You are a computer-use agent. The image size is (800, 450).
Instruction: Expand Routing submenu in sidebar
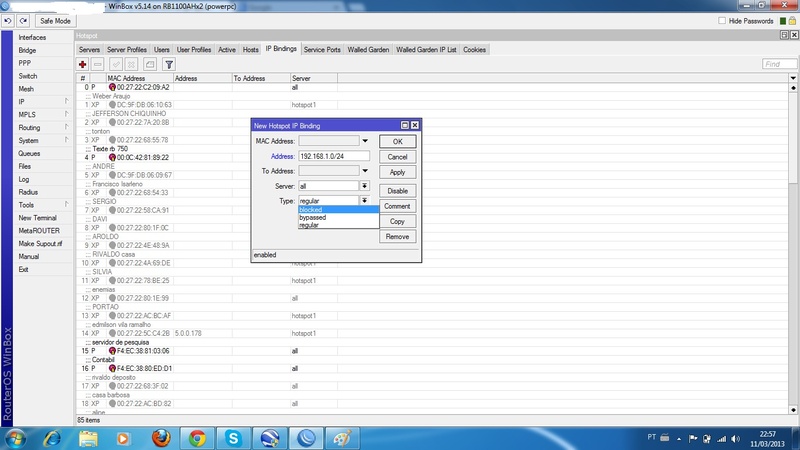(66, 127)
